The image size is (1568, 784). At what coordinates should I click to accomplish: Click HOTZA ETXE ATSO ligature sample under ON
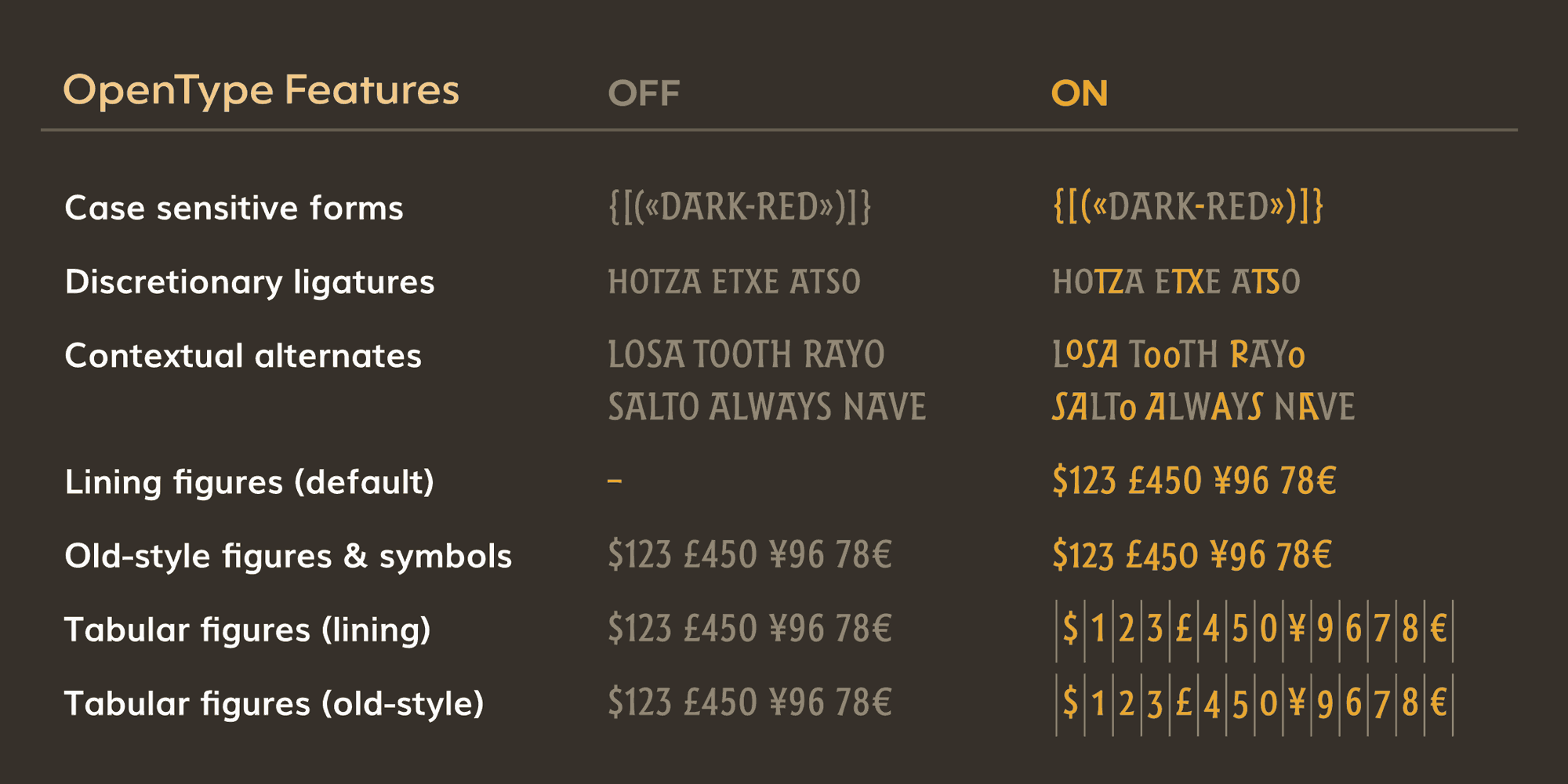click(x=1176, y=282)
